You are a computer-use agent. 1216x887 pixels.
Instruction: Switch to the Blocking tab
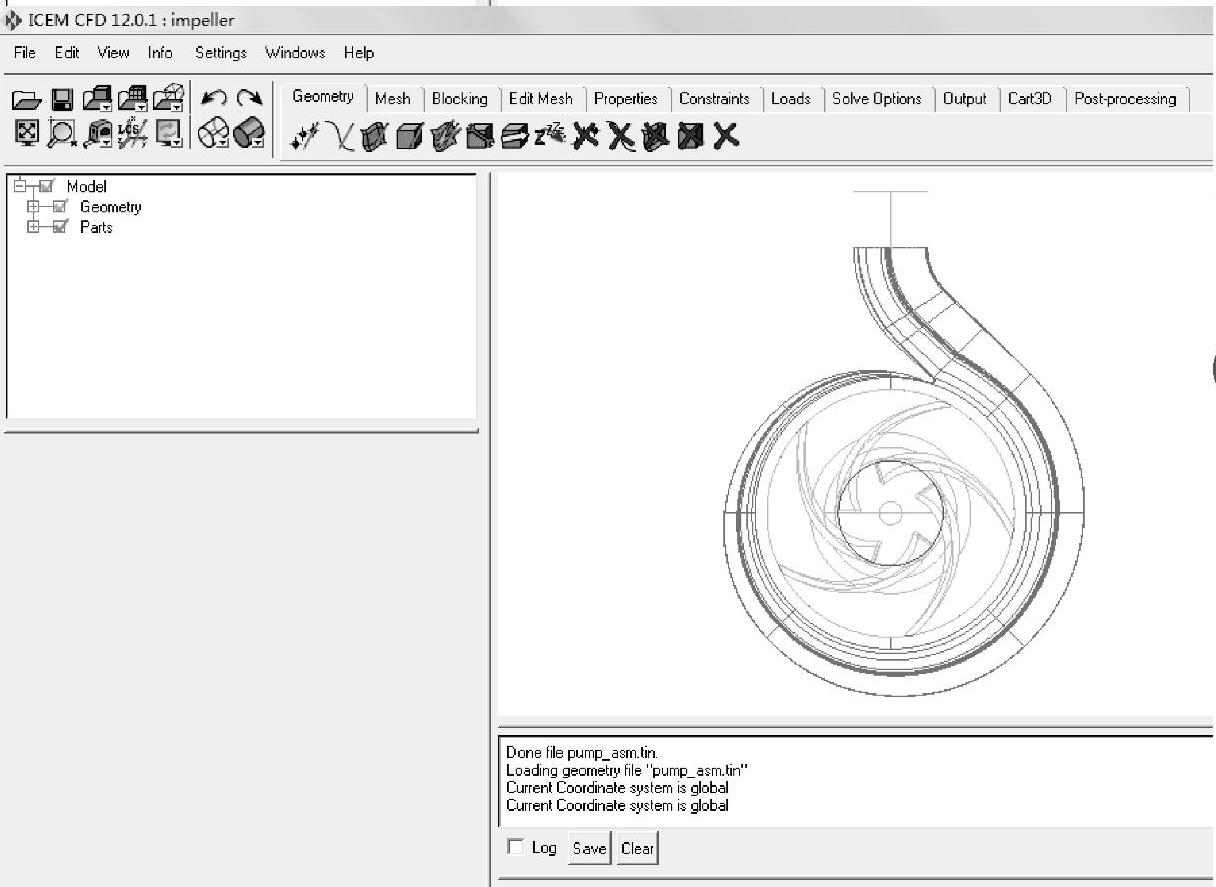(459, 98)
